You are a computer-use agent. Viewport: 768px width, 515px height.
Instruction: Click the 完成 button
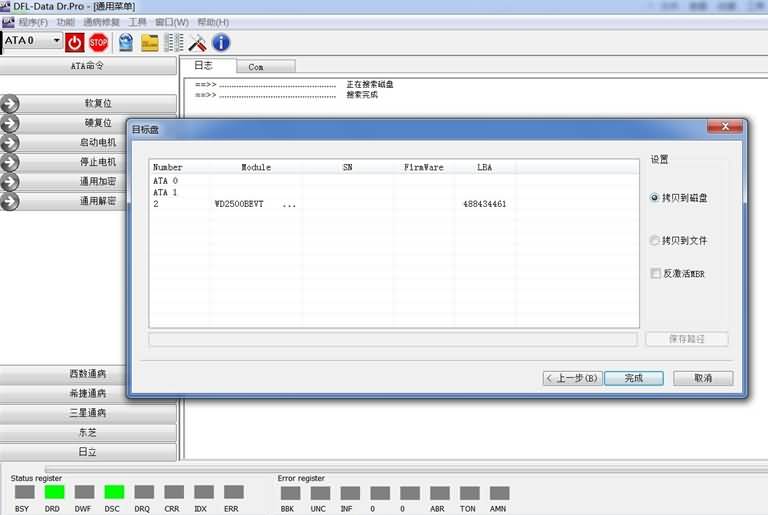click(633, 378)
